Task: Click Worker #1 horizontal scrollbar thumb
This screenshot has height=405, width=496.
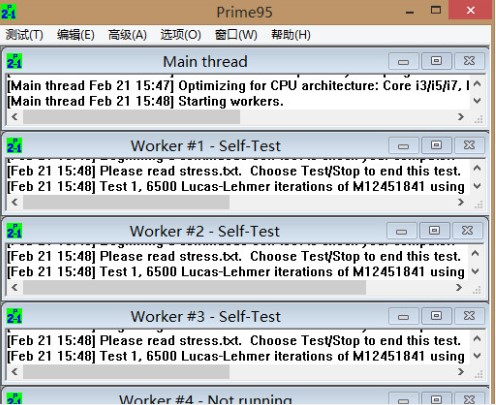Action: (126, 202)
